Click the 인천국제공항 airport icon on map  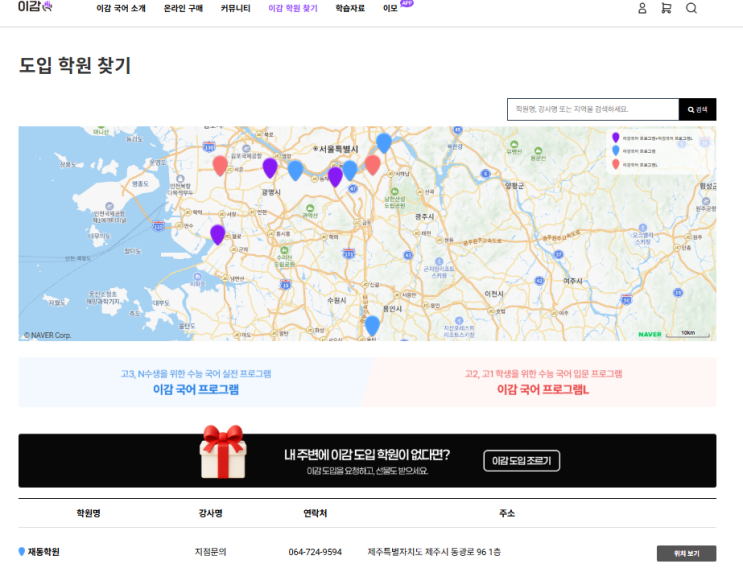pyautogui.click(x=109, y=206)
